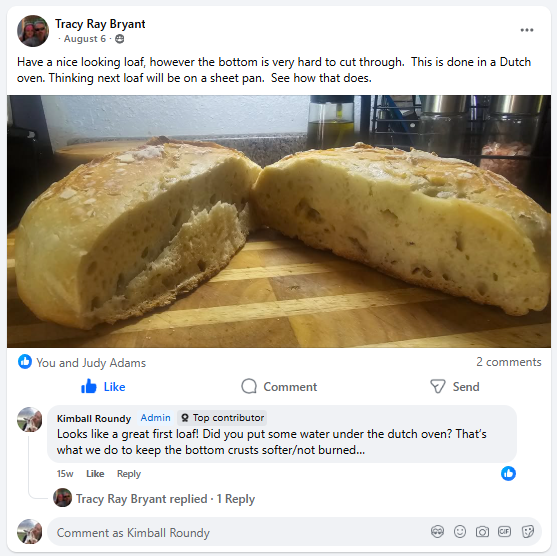Image resolution: width=557 pixels, height=556 pixels.
Task: Toggle Like under Kimball Roundy's comment
Action: pos(95,474)
